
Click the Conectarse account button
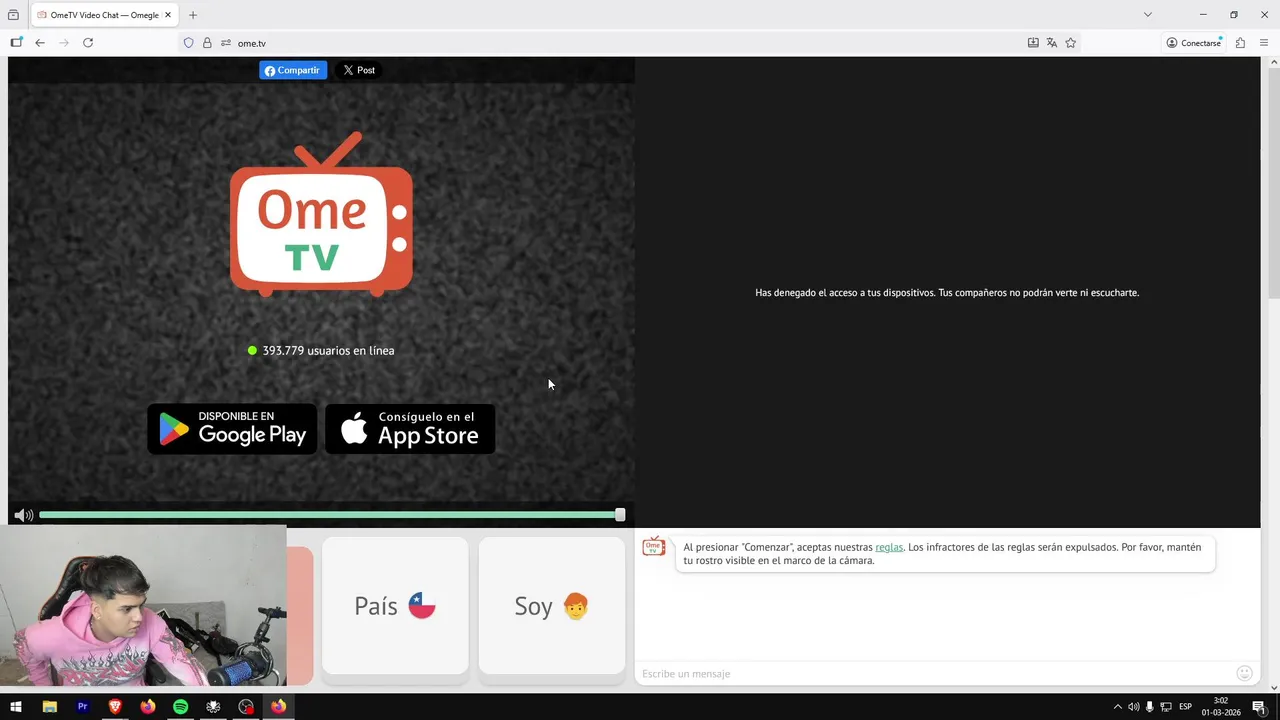coord(1194,43)
